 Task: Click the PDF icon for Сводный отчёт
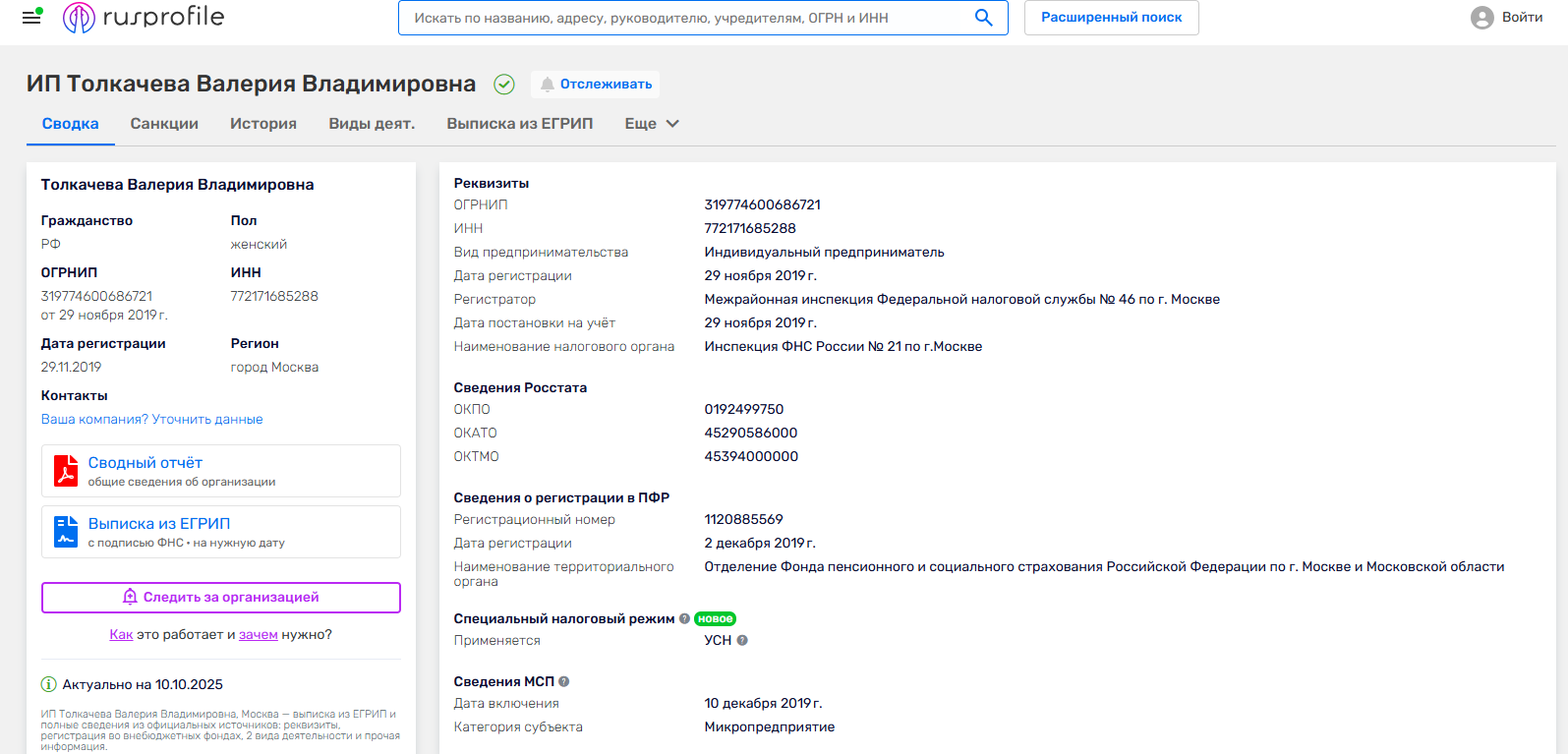point(66,471)
